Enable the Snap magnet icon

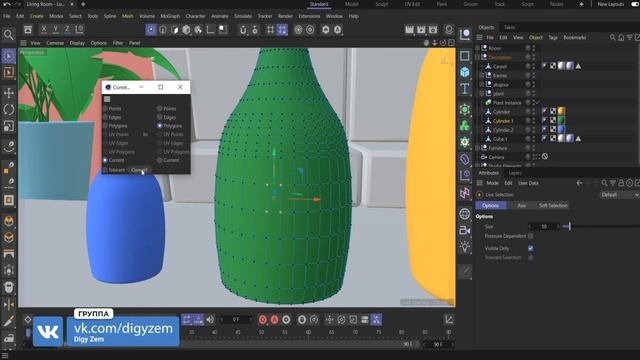pos(243,30)
